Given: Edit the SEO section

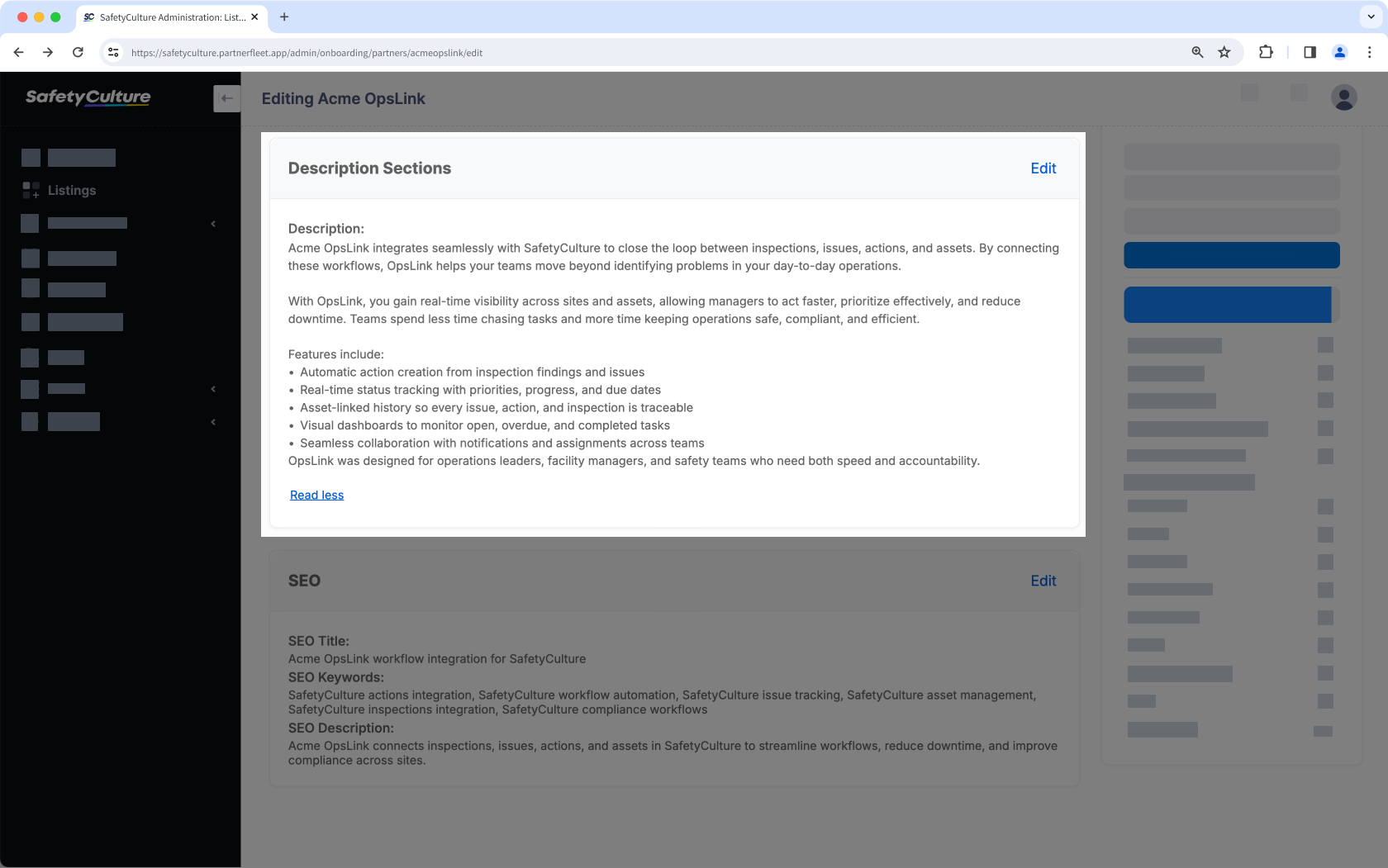Looking at the screenshot, I should [x=1043, y=581].
